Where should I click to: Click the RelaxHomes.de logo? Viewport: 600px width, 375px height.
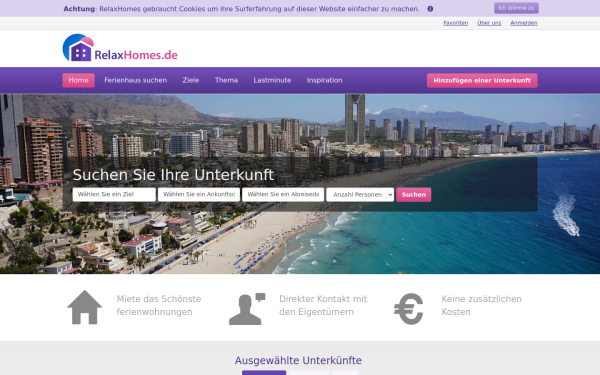pos(120,48)
